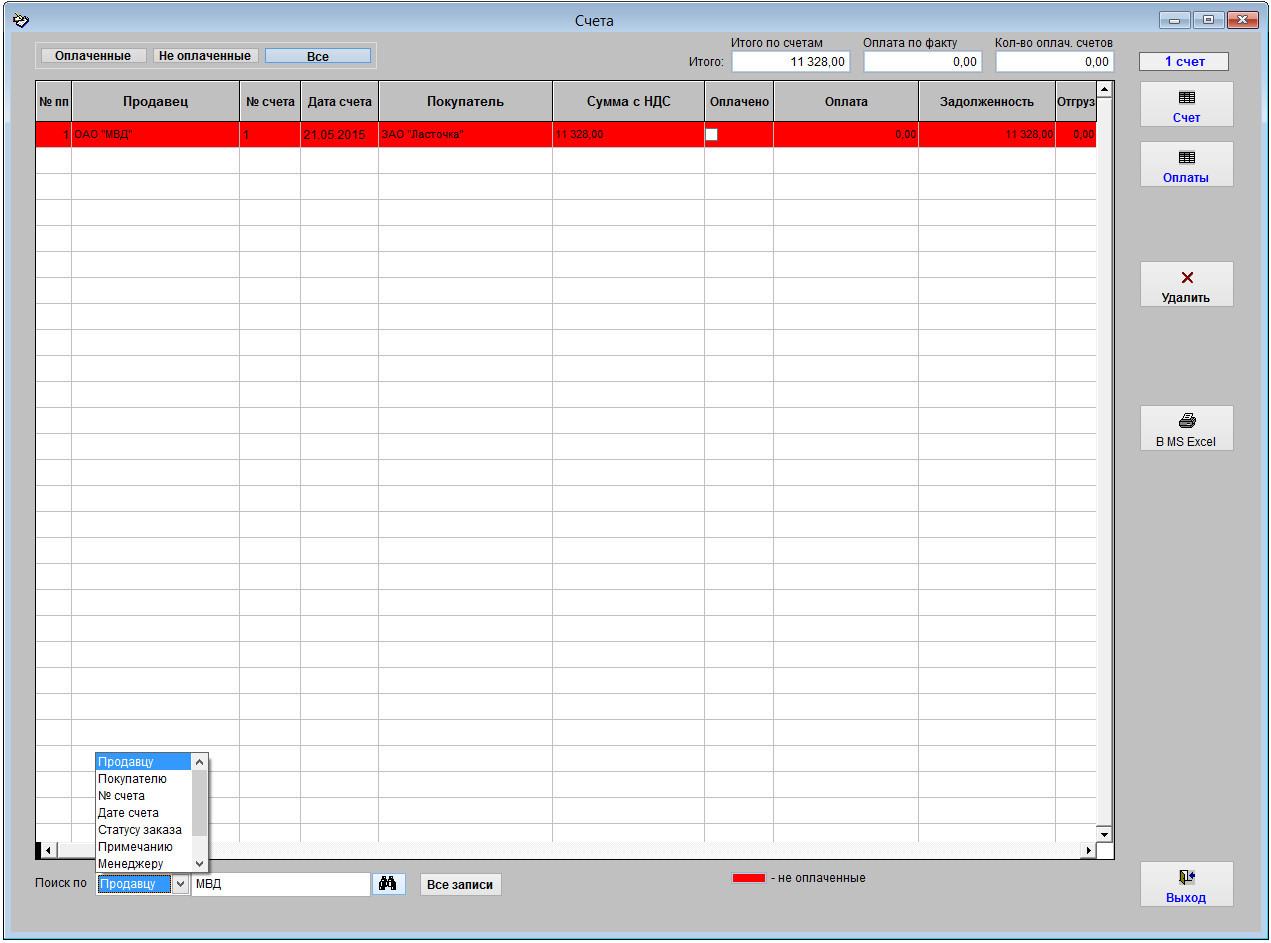Click the horizontal scrollbar left arrow
This screenshot has width=1271, height=943.
[x=48, y=850]
